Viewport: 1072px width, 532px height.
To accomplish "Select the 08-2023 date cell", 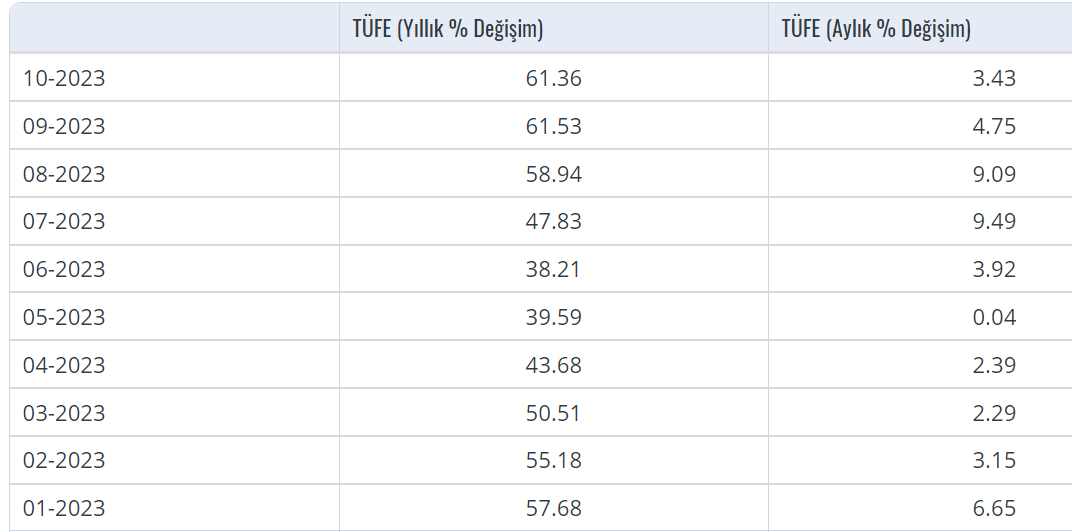I will tap(64, 175).
